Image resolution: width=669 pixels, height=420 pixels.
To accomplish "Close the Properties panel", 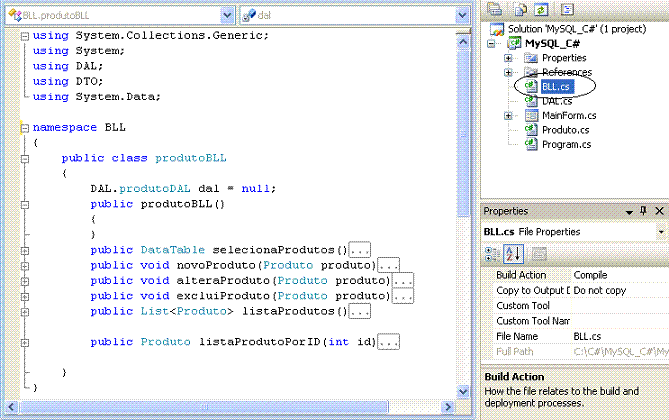I will click(x=659, y=211).
